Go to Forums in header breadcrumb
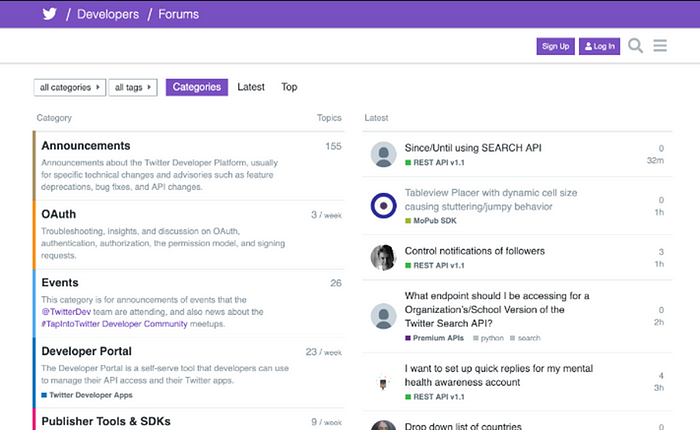 point(179,14)
